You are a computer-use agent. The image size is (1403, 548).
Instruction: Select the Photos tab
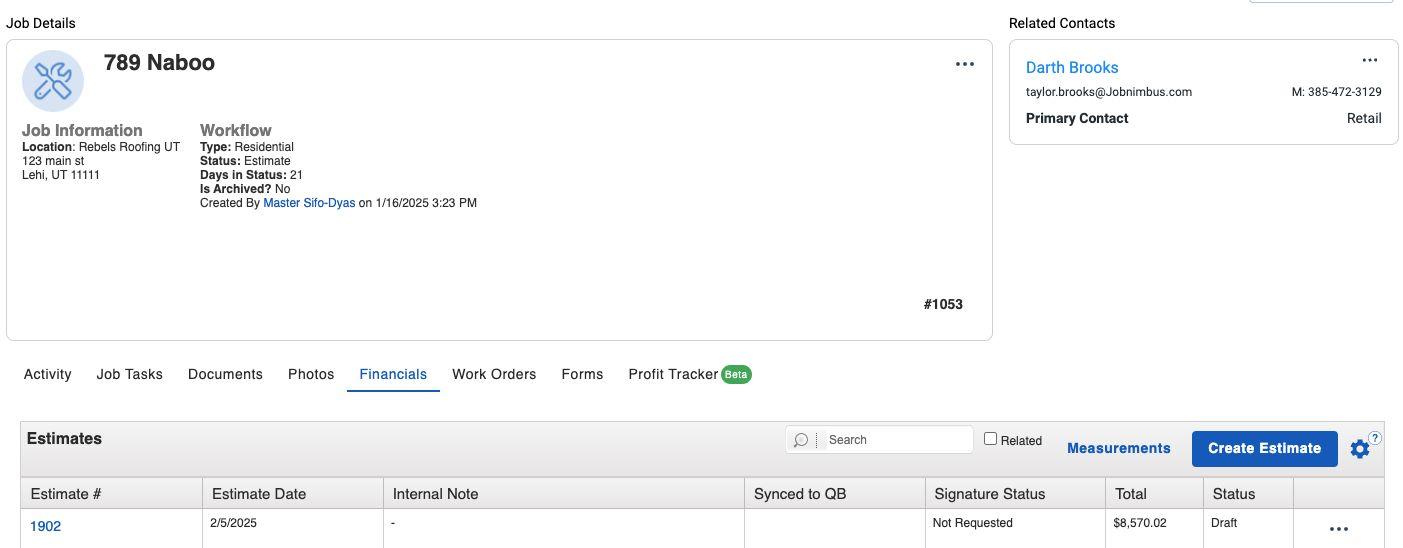pos(311,374)
